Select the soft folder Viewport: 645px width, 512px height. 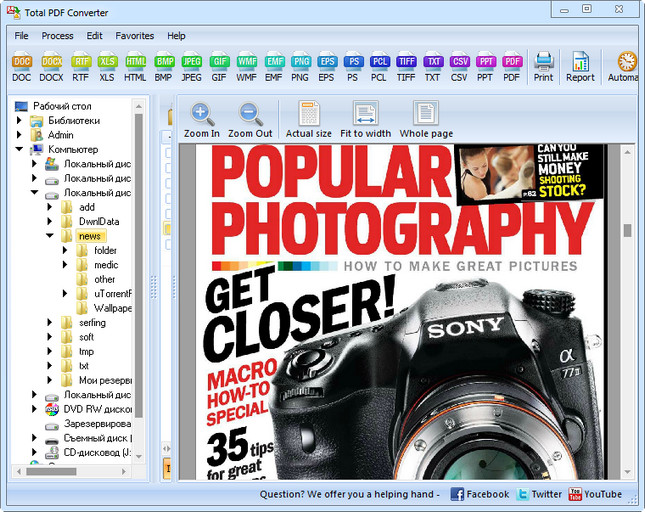click(86, 337)
